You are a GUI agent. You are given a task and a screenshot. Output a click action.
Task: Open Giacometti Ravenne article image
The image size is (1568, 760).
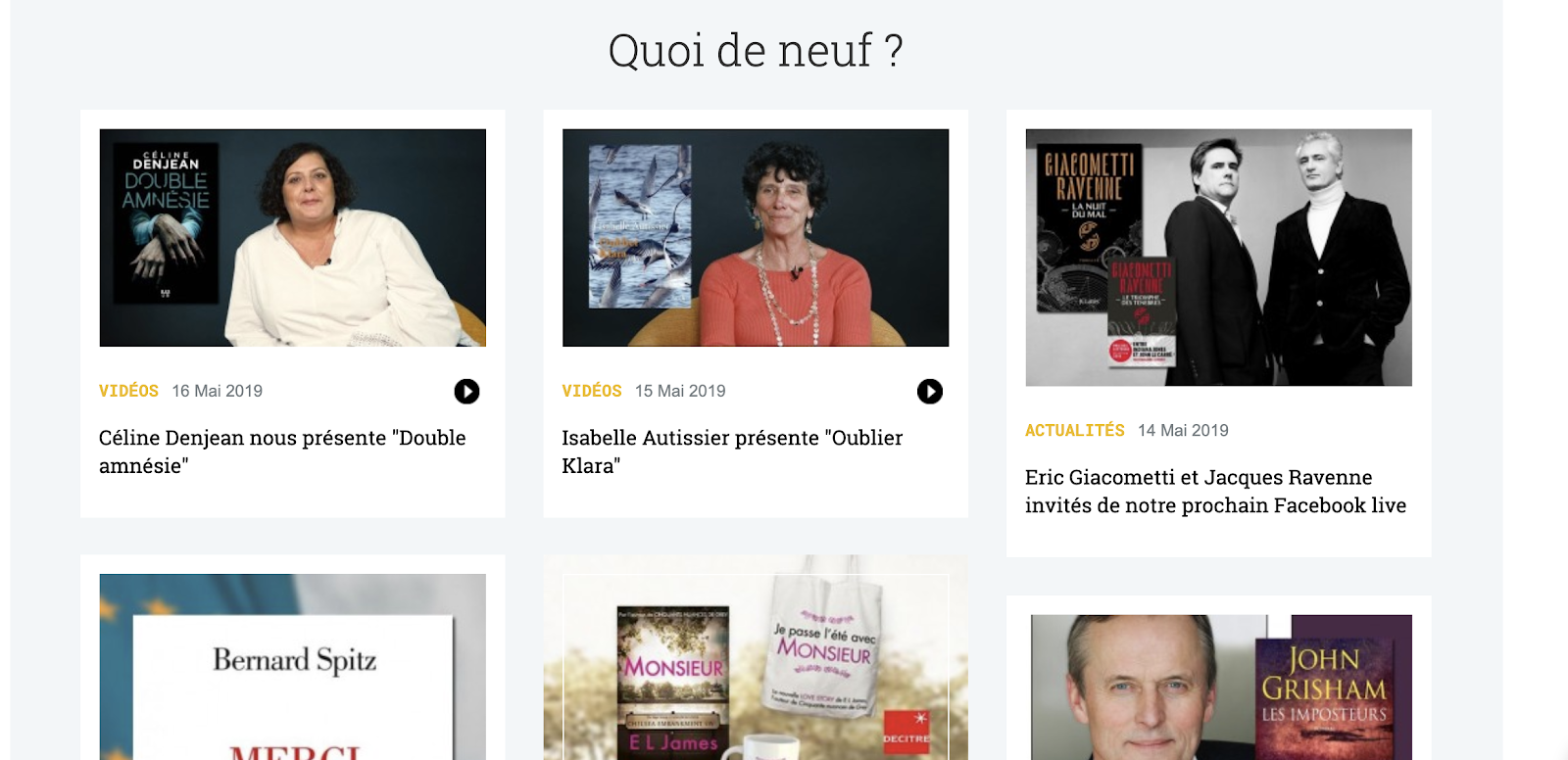tap(1219, 258)
